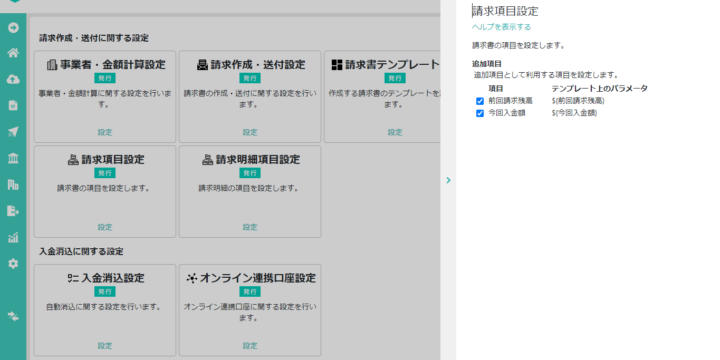This screenshot has height=360, width=720.
Task: Click the swap arrows sidebar icon
Action: point(13,316)
